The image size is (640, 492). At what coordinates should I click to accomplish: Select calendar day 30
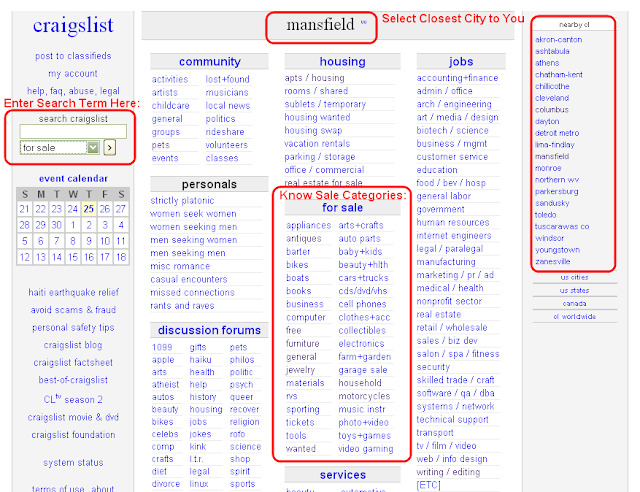(x=56, y=225)
